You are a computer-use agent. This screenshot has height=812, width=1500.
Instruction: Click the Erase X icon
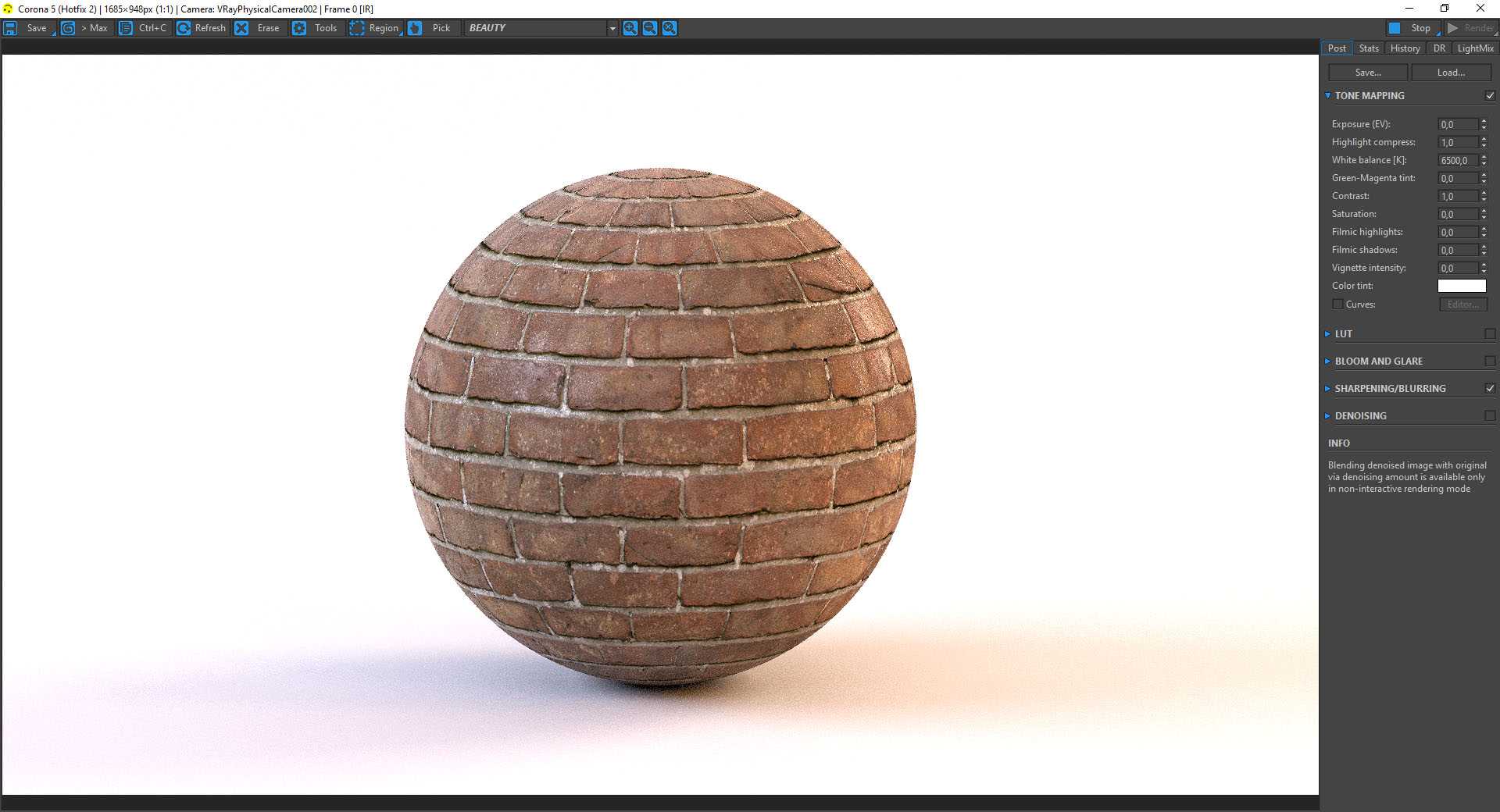click(x=241, y=28)
